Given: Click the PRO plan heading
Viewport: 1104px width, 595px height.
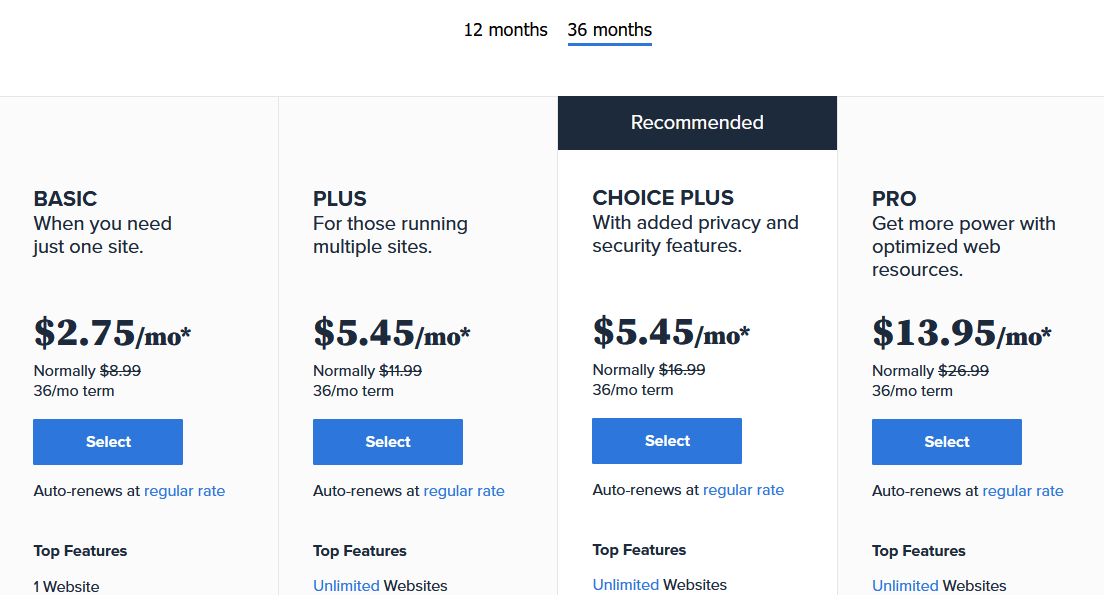Looking at the screenshot, I should [x=894, y=199].
